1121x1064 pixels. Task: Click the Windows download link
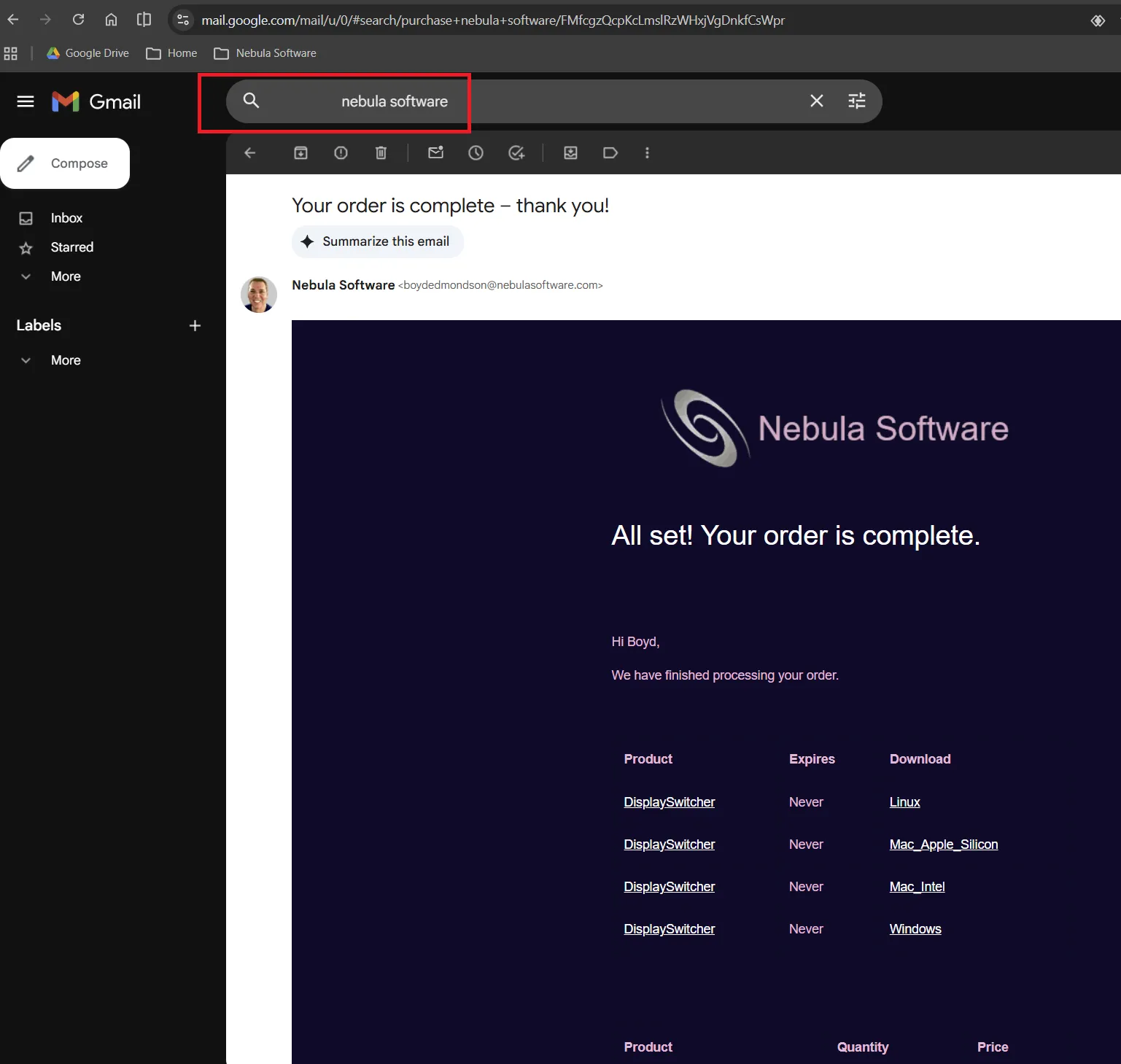(x=915, y=929)
